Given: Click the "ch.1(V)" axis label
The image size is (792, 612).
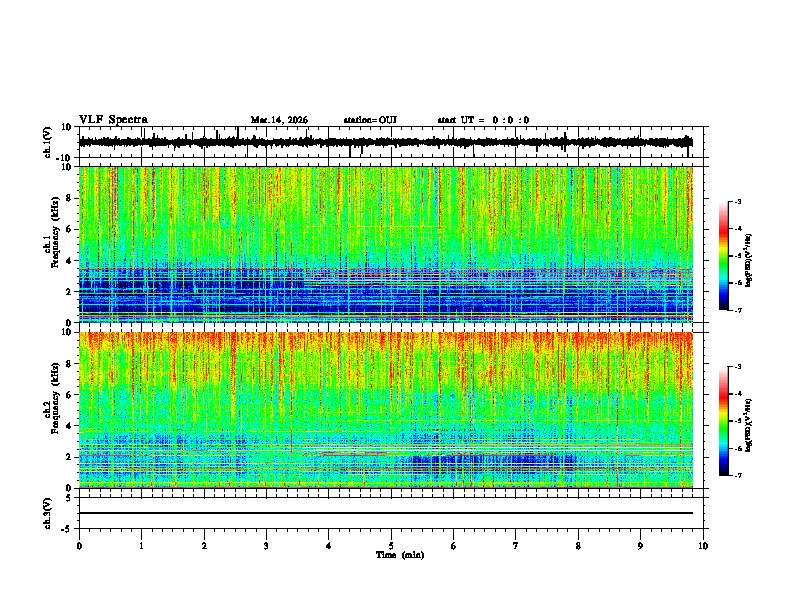Looking at the screenshot, I should pos(48,142).
